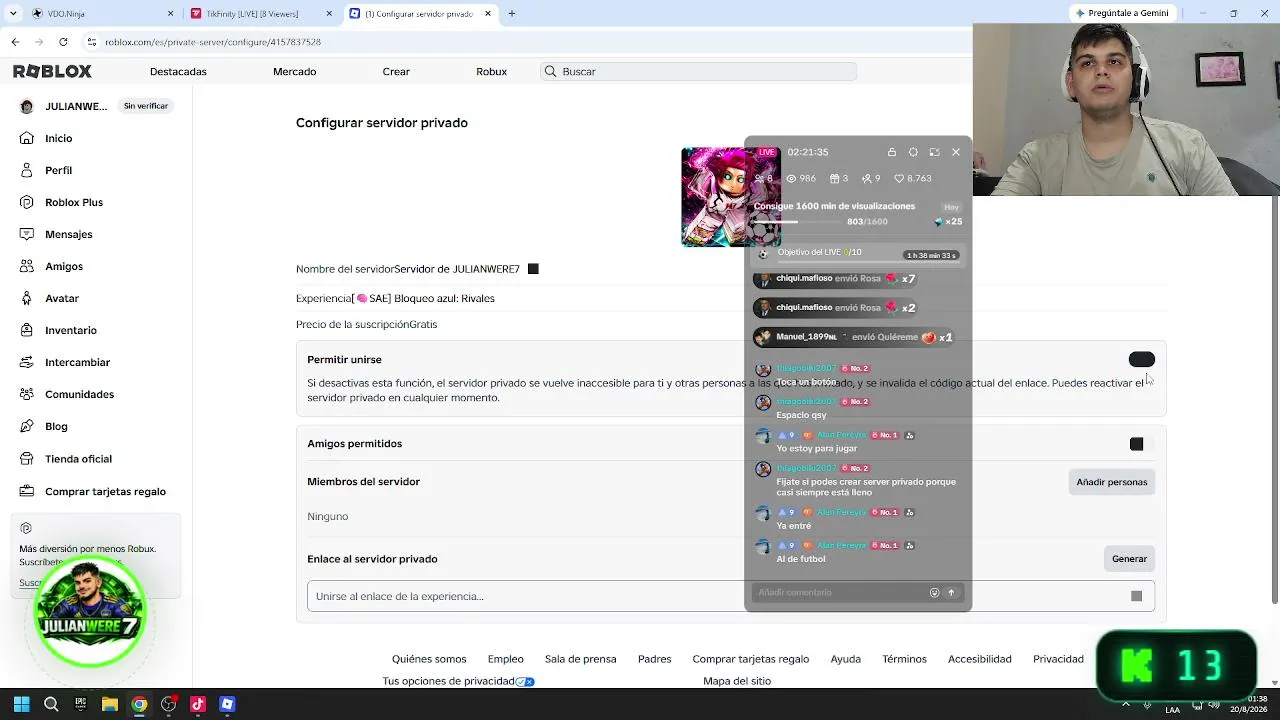Viewport: 1280px width, 720px height.
Task: Open the Quiénes somos footer link
Action: 429,659
